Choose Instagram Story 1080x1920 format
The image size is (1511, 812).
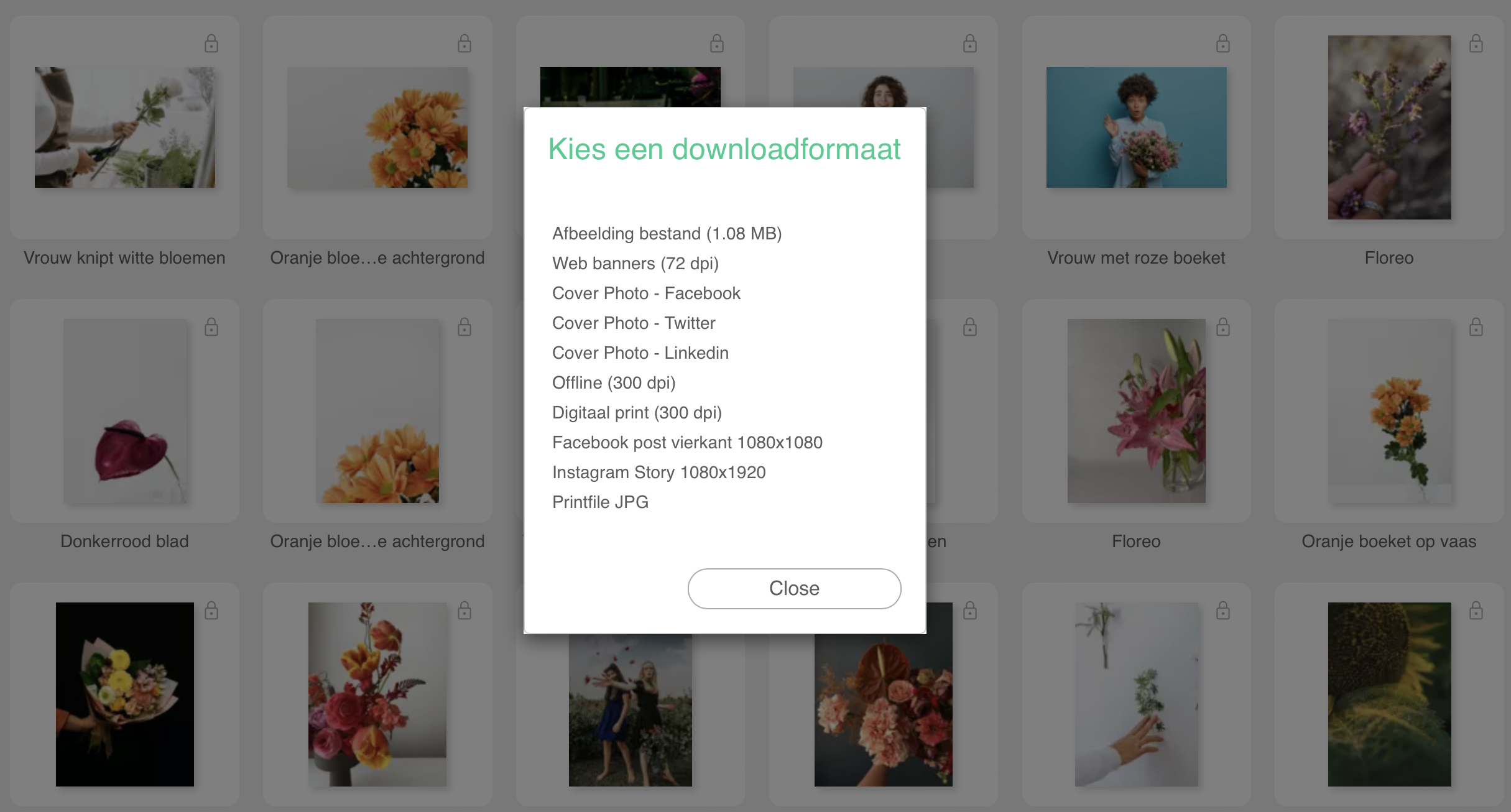click(658, 473)
